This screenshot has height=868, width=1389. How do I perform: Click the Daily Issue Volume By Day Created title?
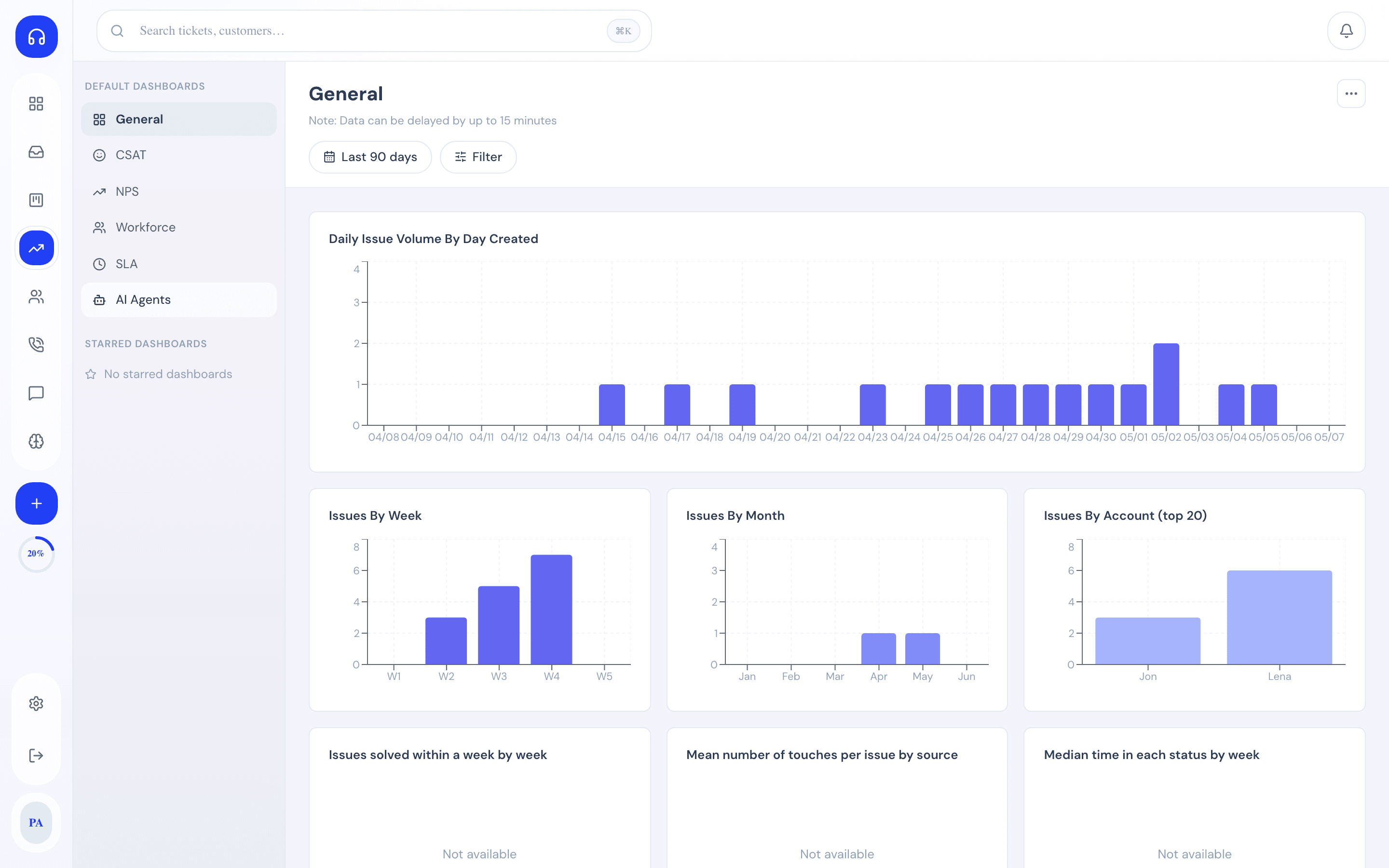tap(434, 239)
